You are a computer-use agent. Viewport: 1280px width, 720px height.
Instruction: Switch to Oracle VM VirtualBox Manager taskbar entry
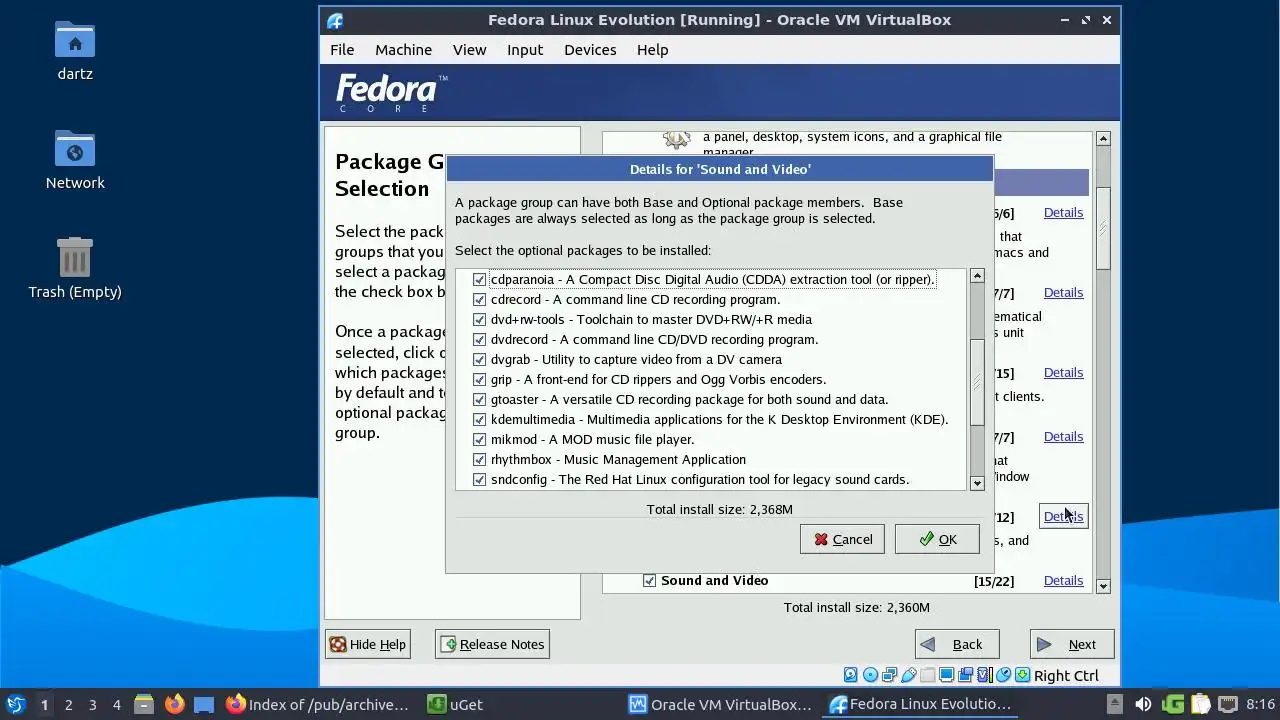pos(720,704)
